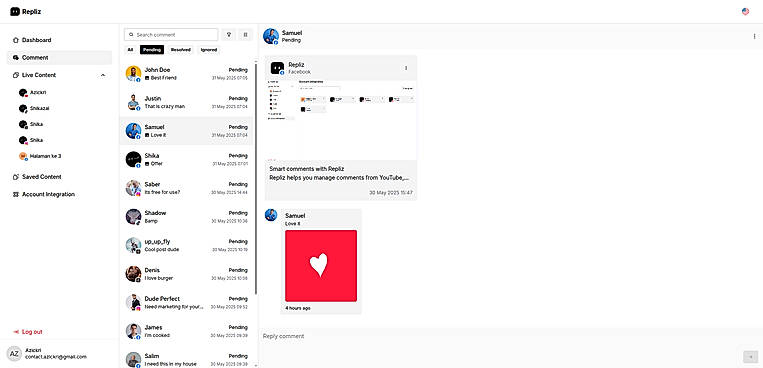Click the comment list scrollbar
Image resolution: width=763 pixels, height=368 pixels.
(x=256, y=179)
